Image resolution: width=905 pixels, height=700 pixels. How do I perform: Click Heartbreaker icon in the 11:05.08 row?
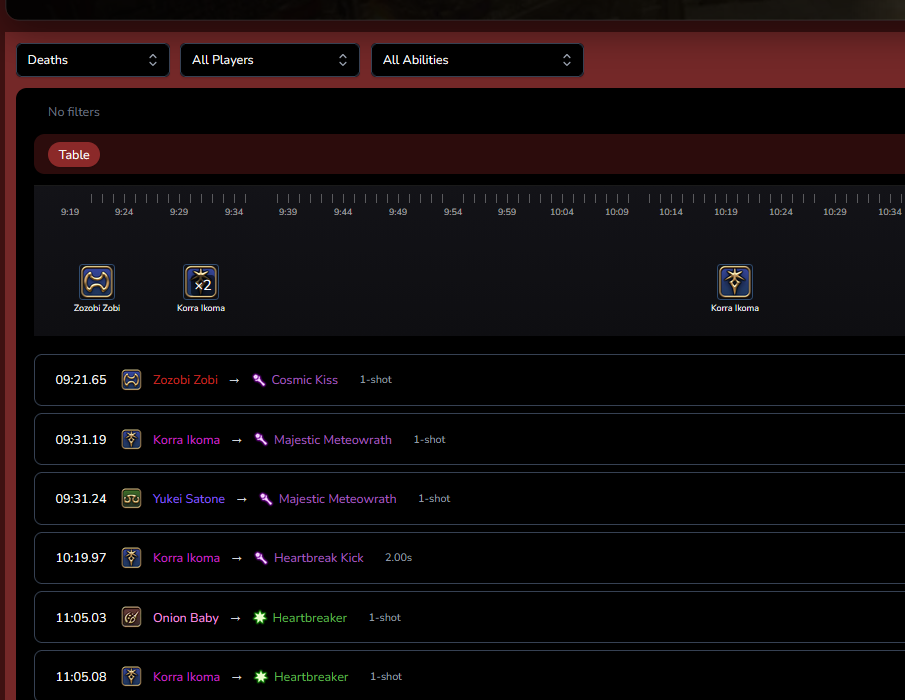pyautogui.click(x=261, y=676)
